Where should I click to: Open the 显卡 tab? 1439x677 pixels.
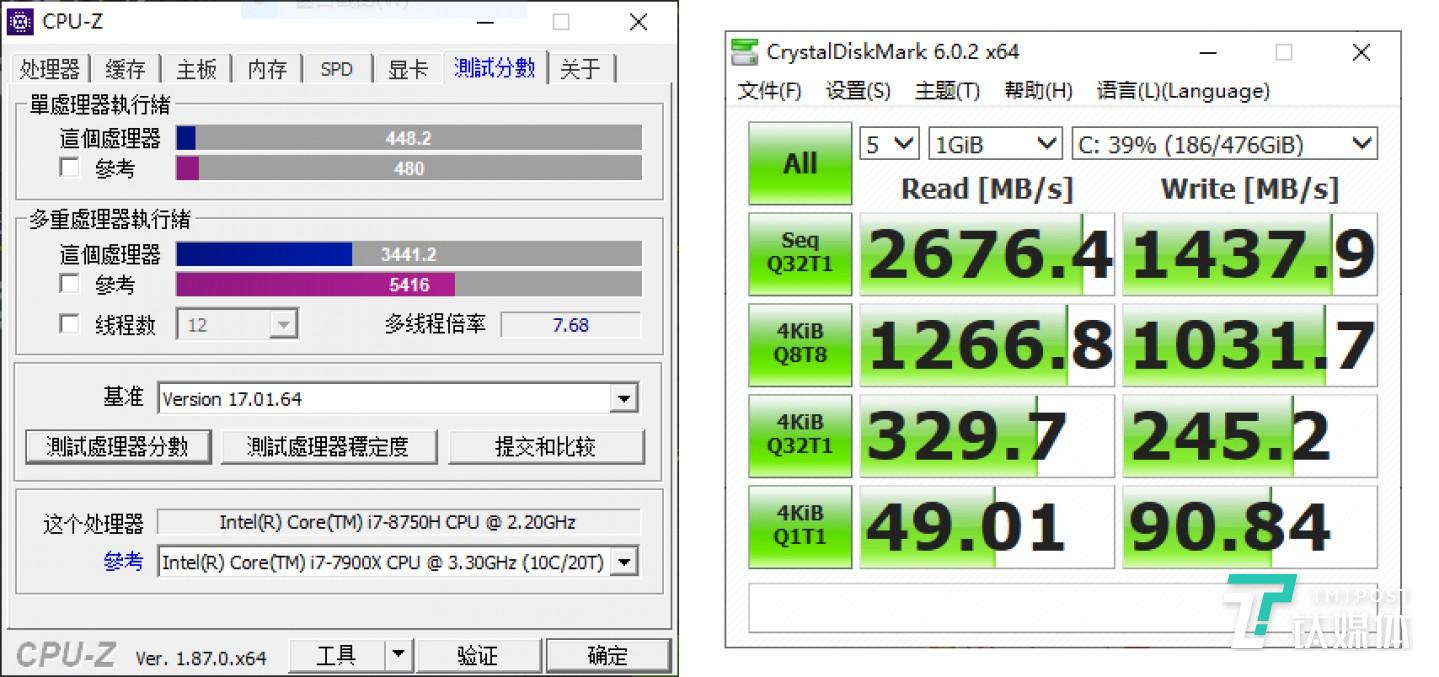(408, 69)
